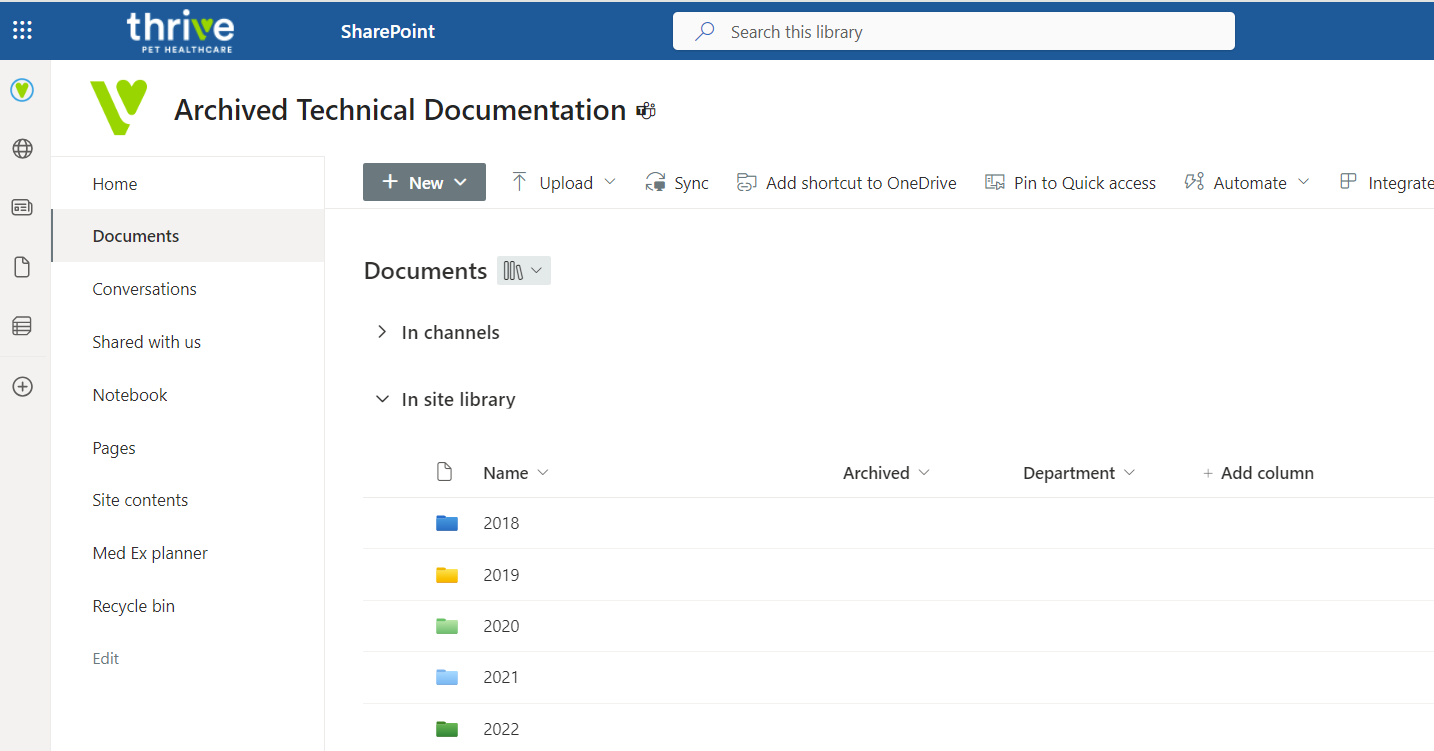The width and height of the screenshot is (1434, 751).
Task: Click the Sync toolbar button
Action: point(677,183)
